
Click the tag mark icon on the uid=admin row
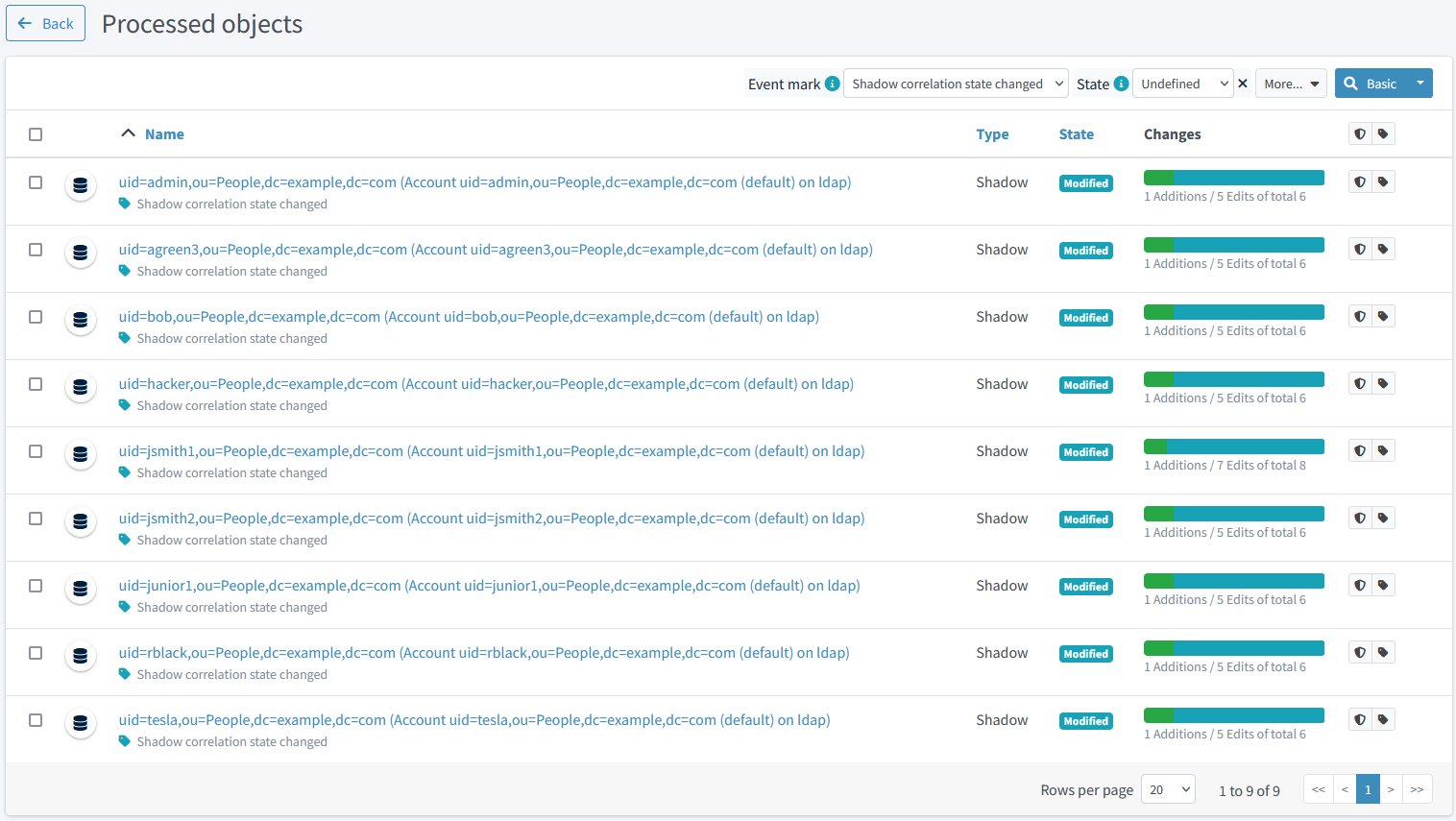click(1383, 181)
